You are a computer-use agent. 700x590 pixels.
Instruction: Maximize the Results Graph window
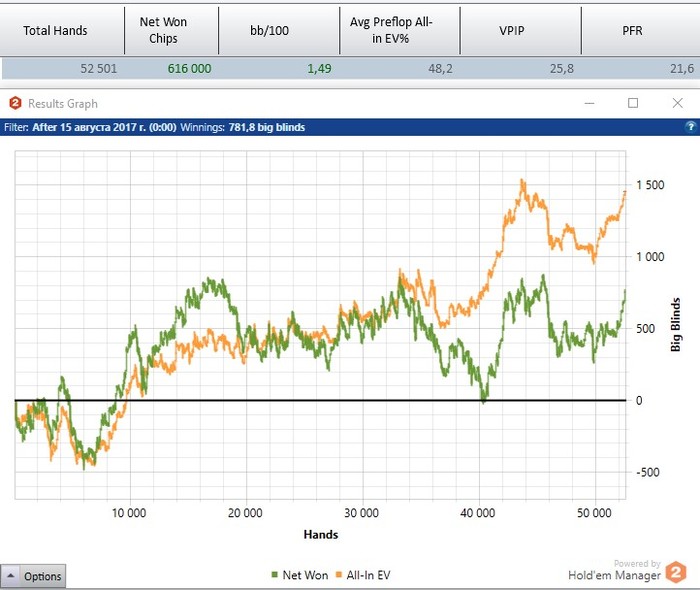click(633, 103)
